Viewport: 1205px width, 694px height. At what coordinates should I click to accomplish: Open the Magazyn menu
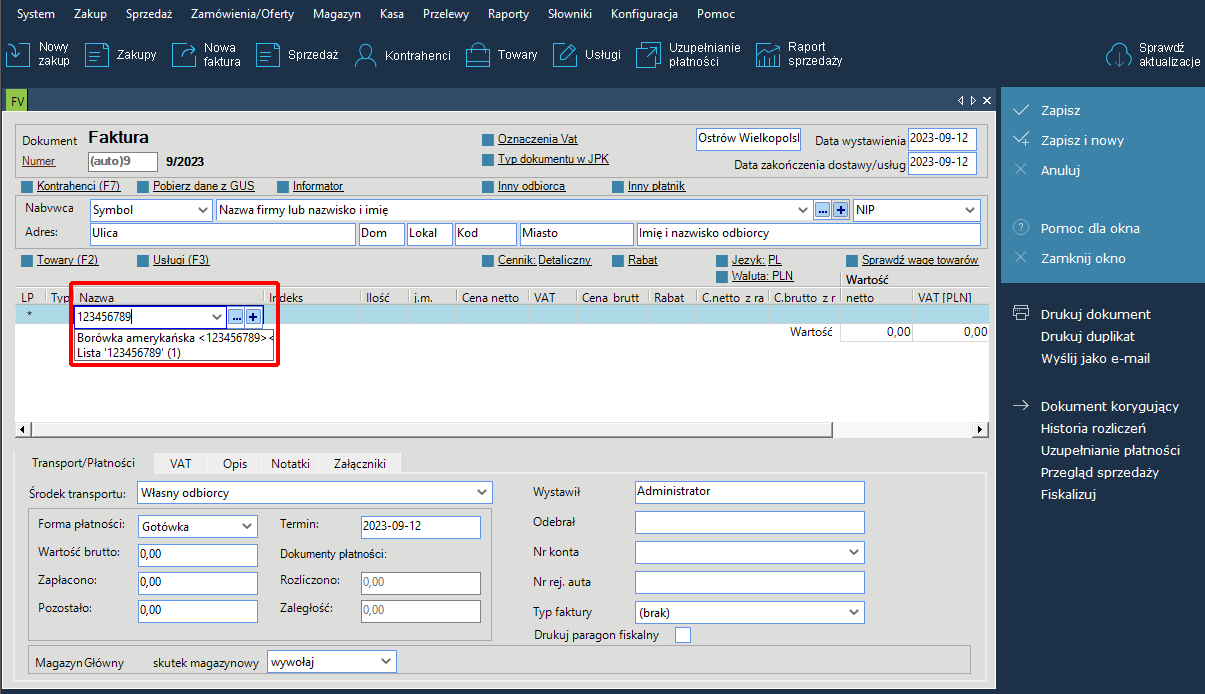click(337, 14)
